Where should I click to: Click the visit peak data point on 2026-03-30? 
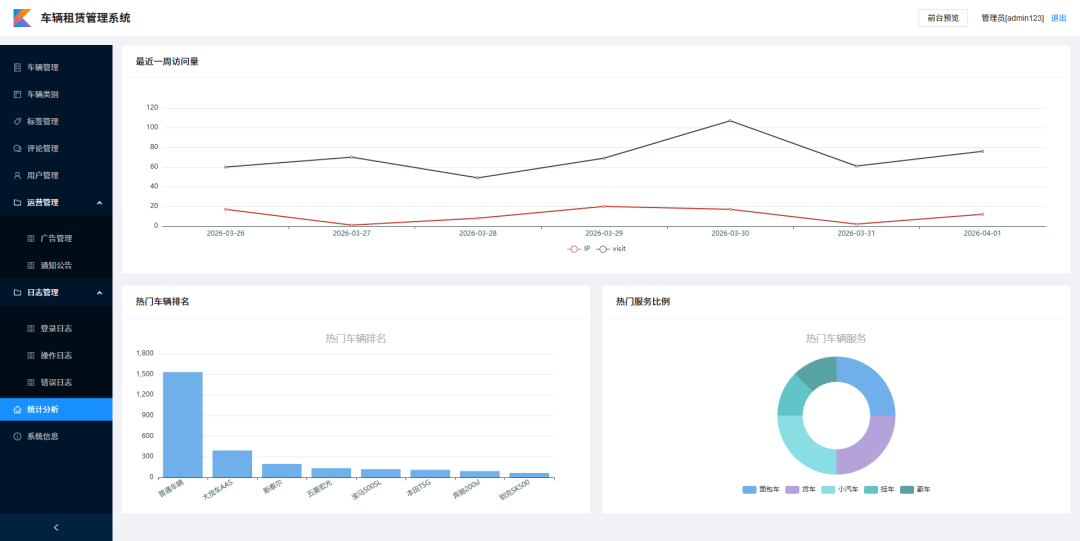[x=730, y=121]
